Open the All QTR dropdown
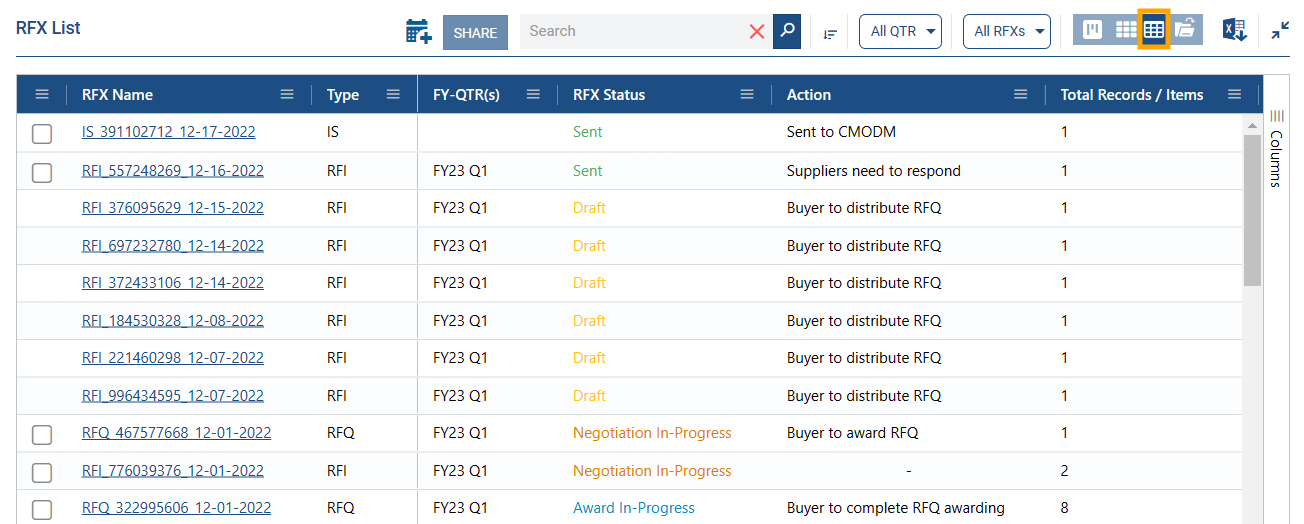1304x524 pixels. click(900, 31)
